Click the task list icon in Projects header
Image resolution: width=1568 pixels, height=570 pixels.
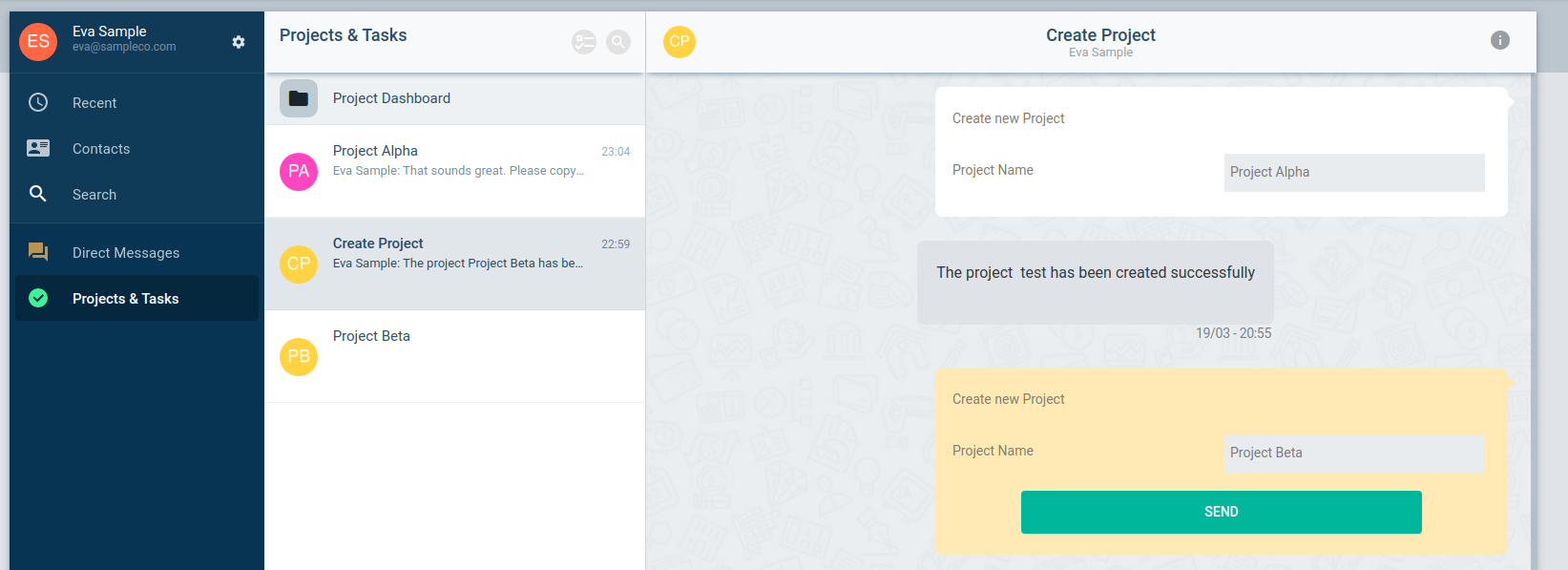pos(584,42)
